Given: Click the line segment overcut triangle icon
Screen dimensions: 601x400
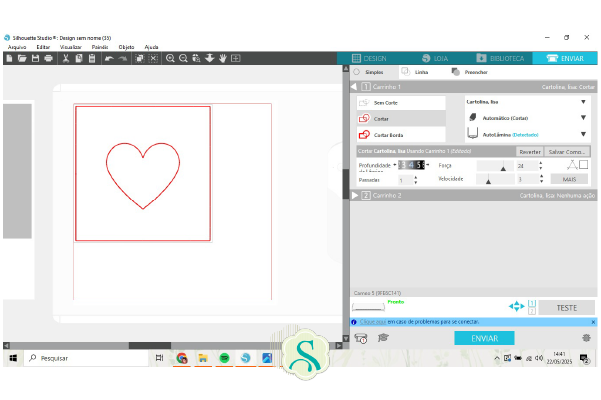Looking at the screenshot, I should pos(572,165).
